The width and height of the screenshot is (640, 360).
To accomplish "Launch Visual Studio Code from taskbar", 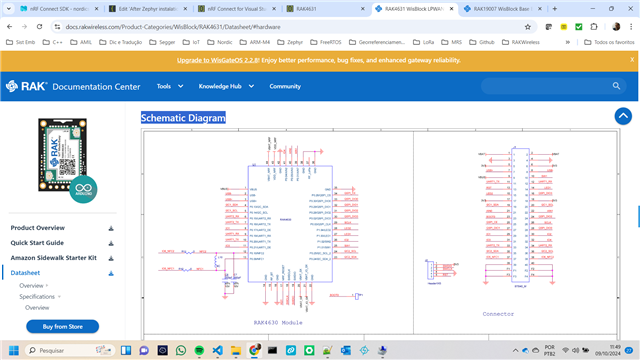I will pos(218,350).
